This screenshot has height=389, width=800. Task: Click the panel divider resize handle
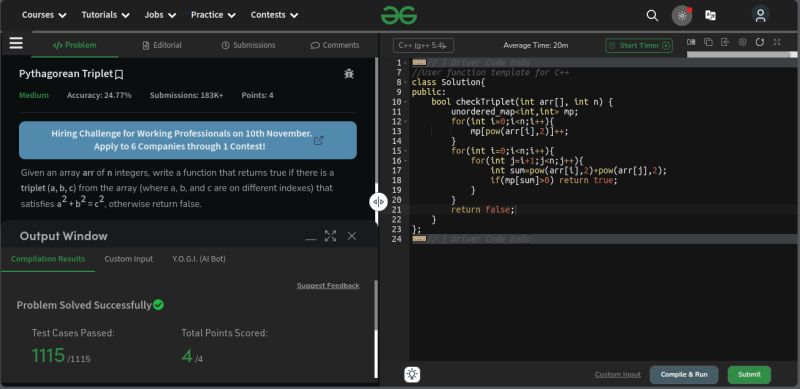378,202
